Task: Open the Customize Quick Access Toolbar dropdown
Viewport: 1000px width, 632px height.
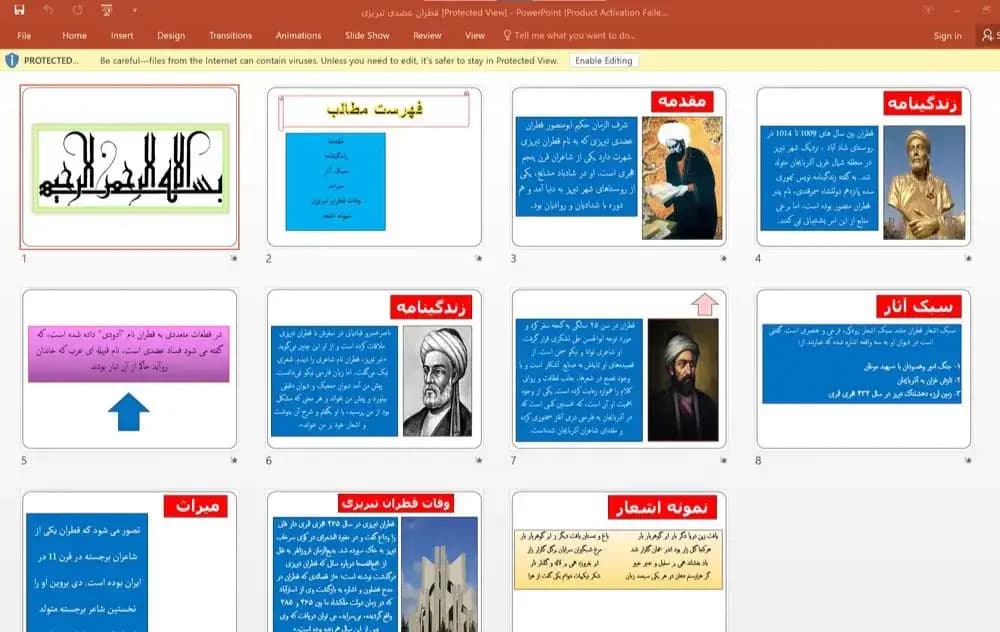Action: 135,10
